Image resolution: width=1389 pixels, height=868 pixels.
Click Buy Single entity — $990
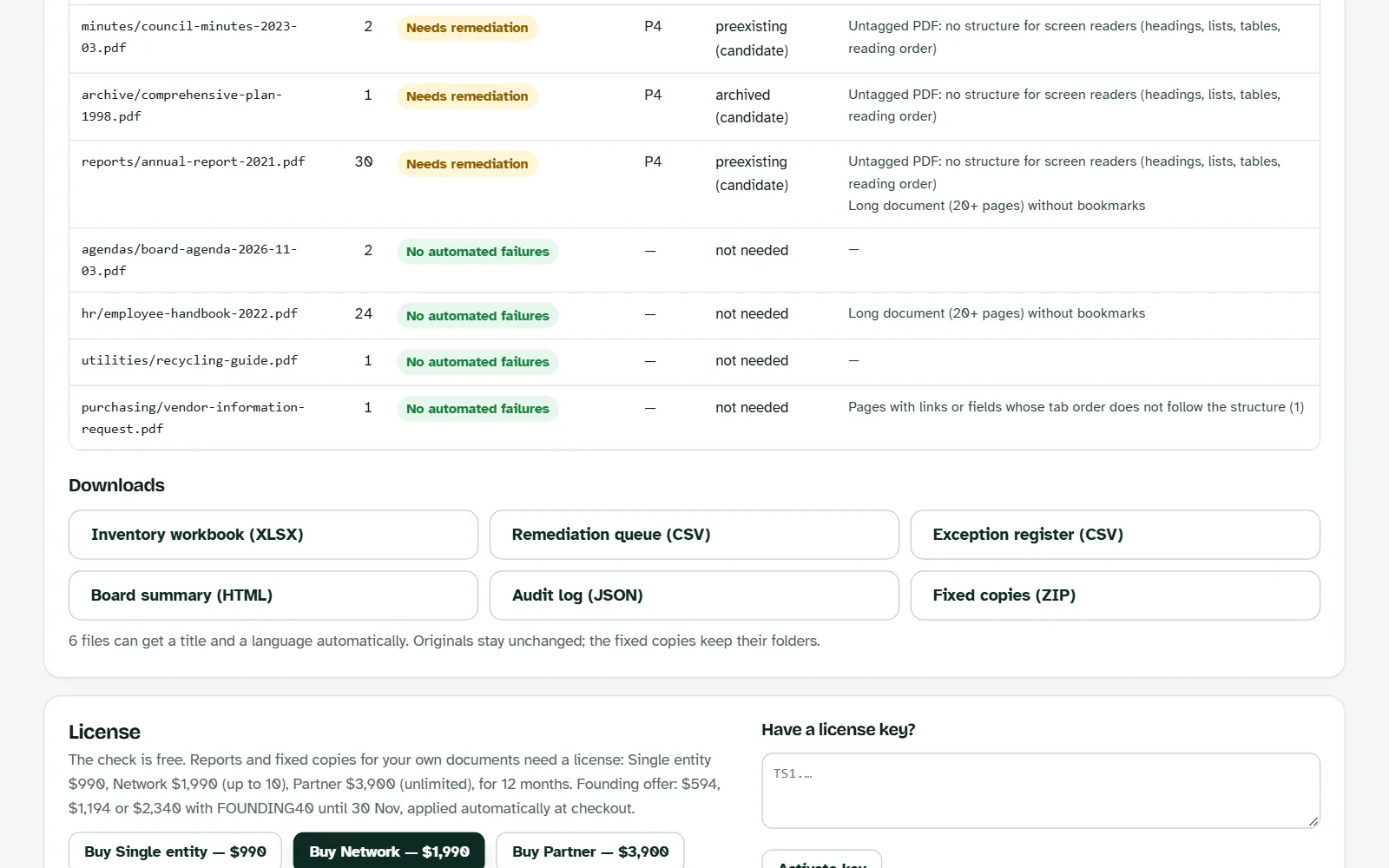[175, 852]
